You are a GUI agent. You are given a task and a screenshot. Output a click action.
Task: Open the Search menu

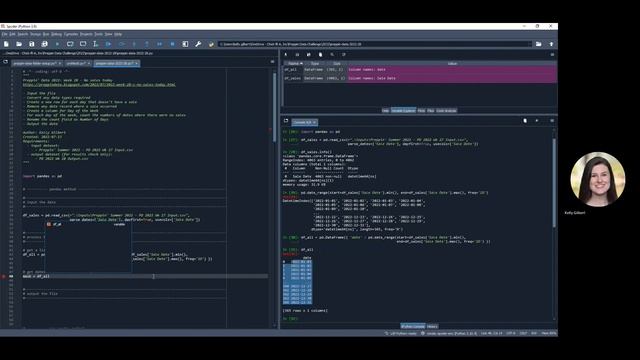click(x=23, y=34)
